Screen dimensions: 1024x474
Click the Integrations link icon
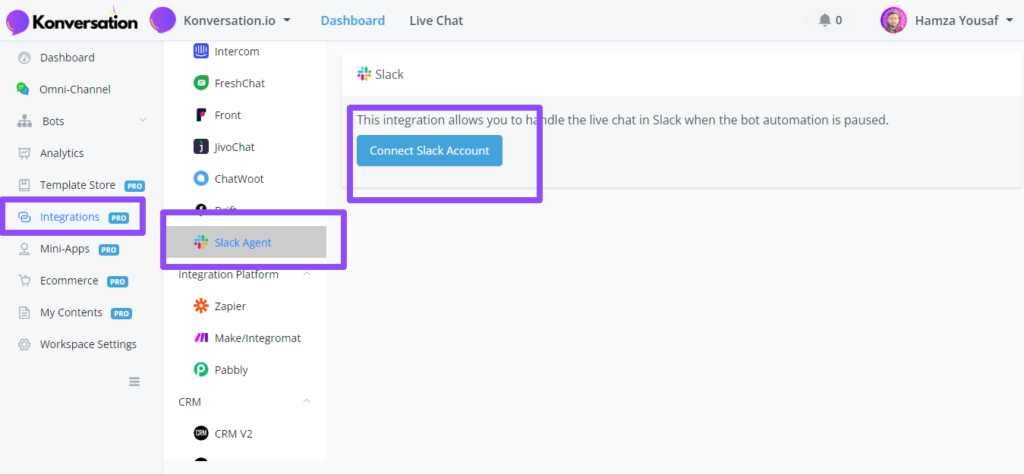24,217
